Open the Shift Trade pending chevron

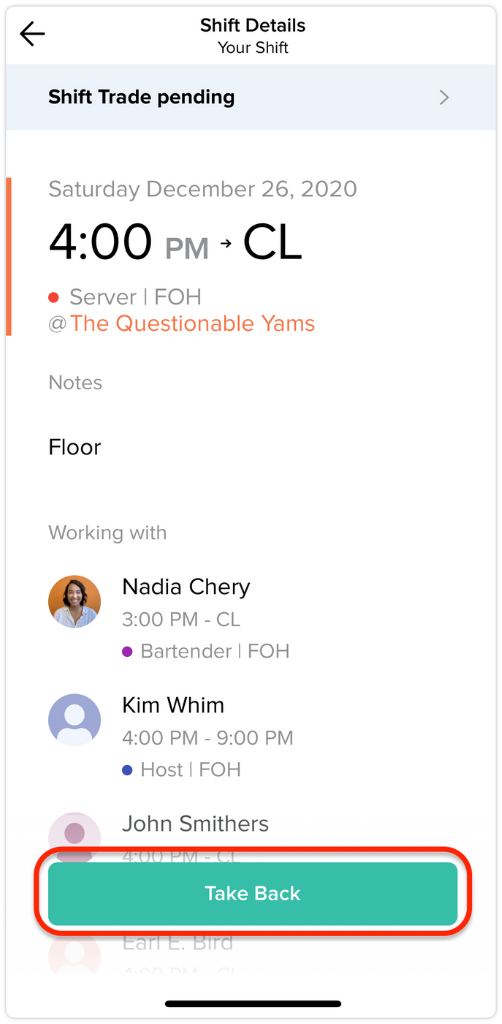tap(444, 97)
